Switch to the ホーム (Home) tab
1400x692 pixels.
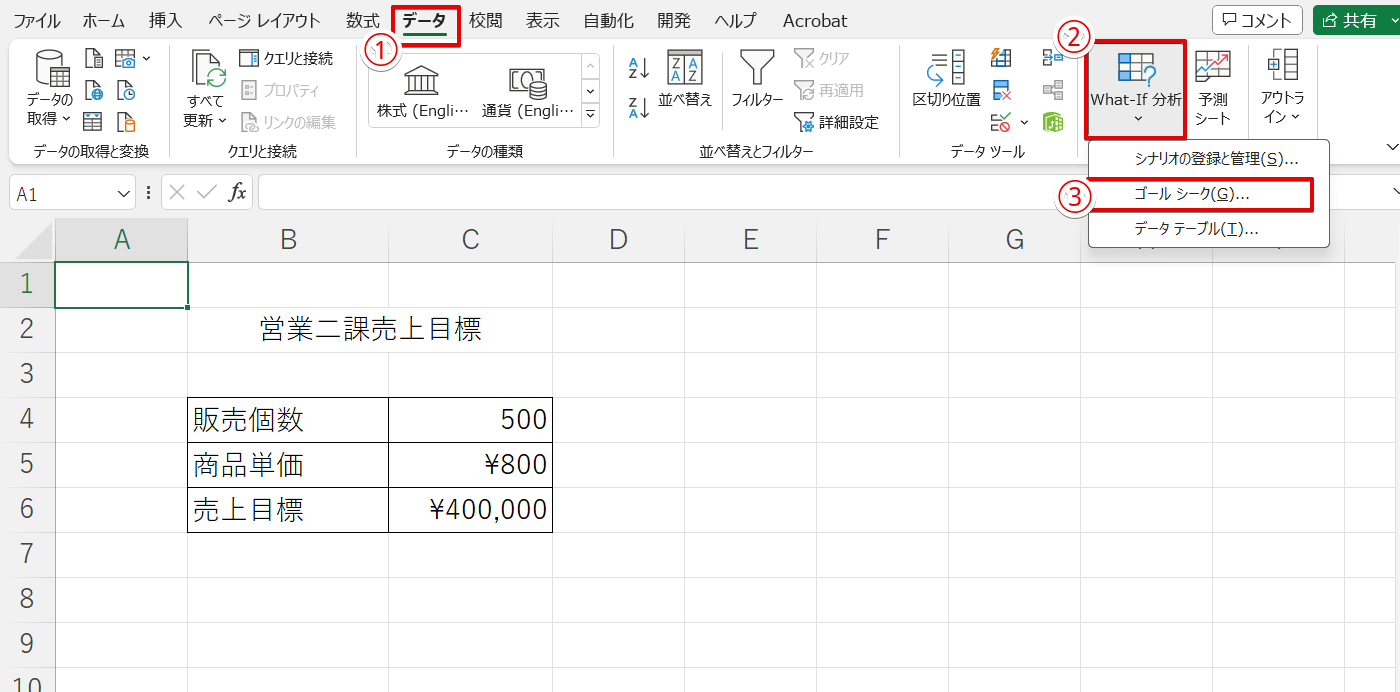click(104, 20)
